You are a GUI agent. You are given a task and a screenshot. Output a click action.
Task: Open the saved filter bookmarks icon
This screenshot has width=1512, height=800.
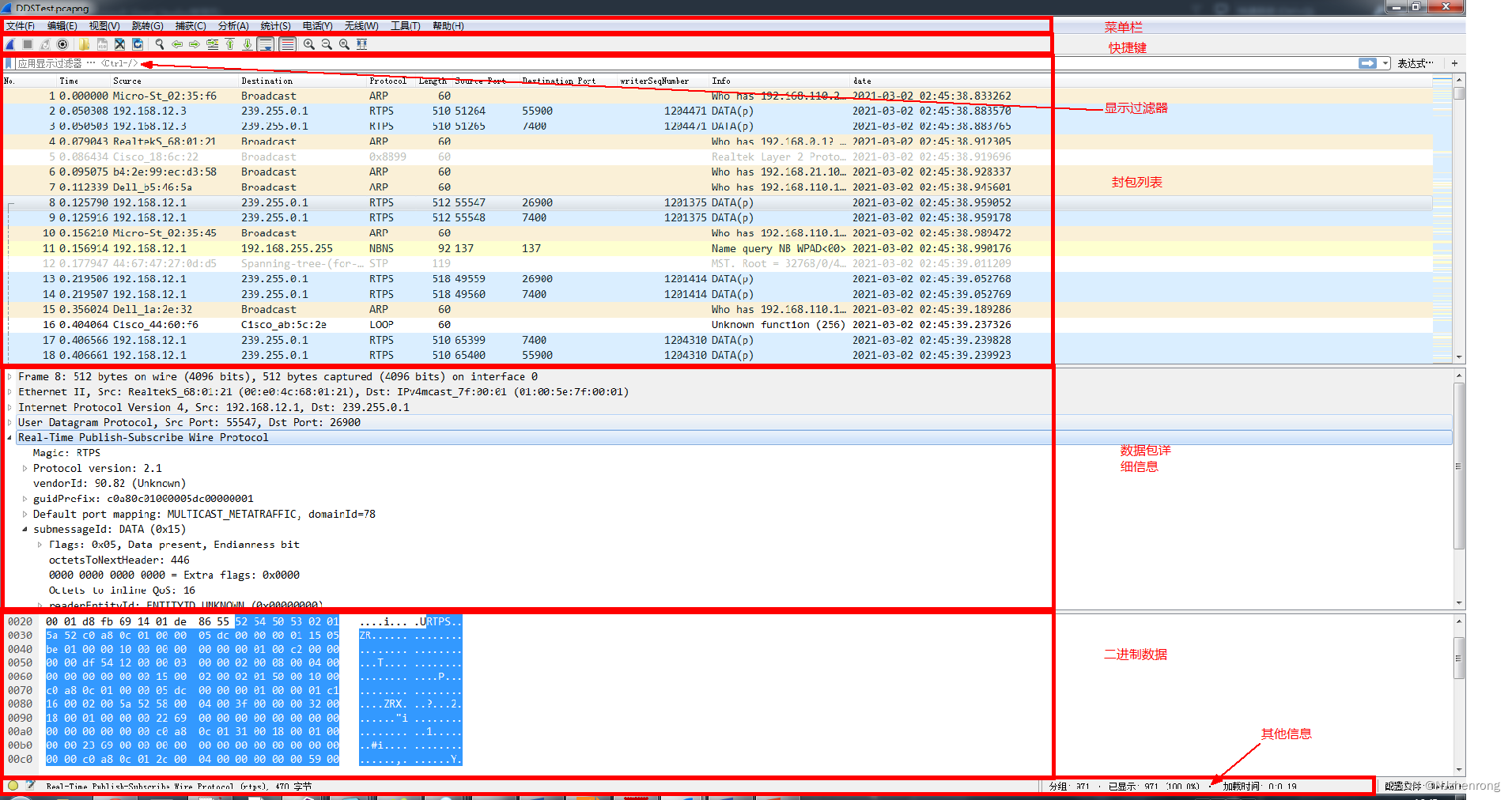[9, 63]
